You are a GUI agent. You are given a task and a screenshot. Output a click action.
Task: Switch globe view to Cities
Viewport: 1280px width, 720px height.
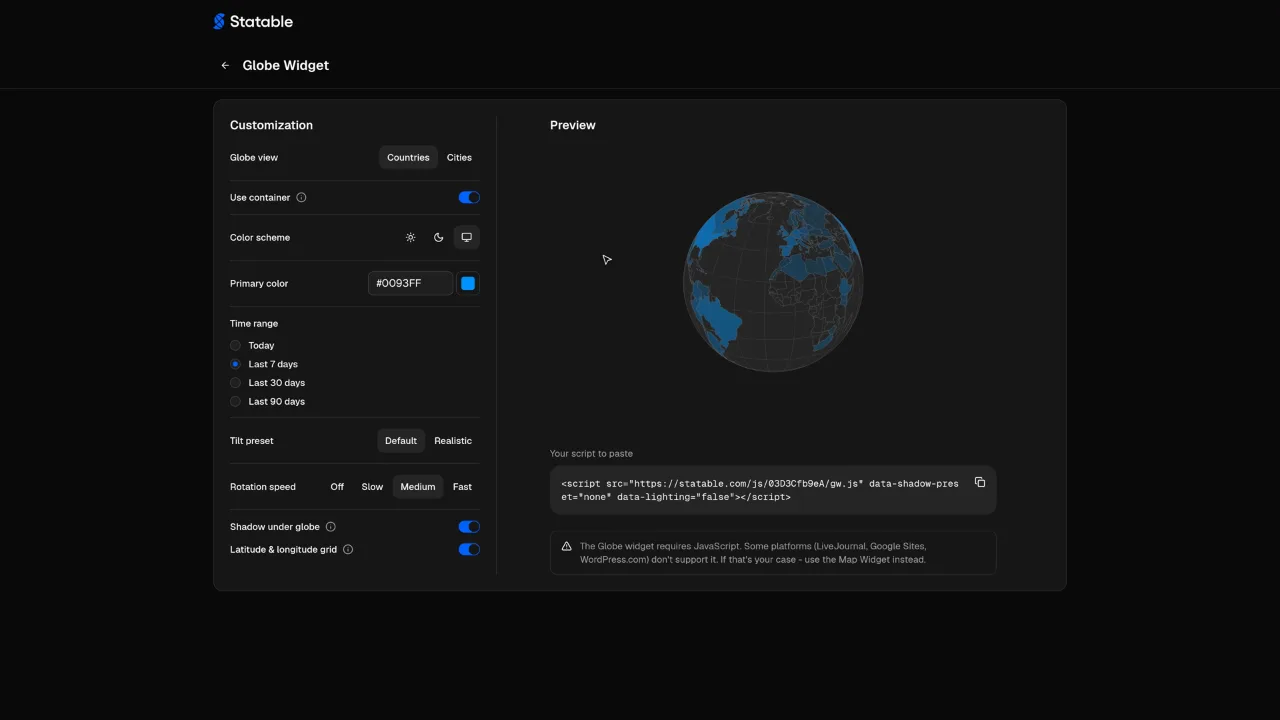(459, 157)
